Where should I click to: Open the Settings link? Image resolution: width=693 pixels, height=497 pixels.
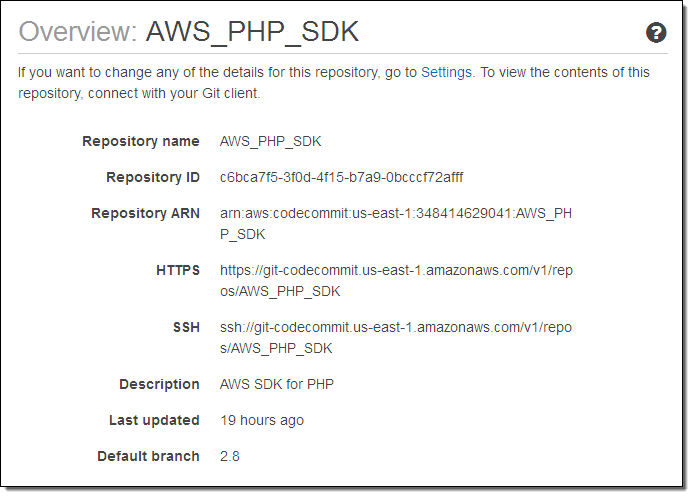click(448, 73)
